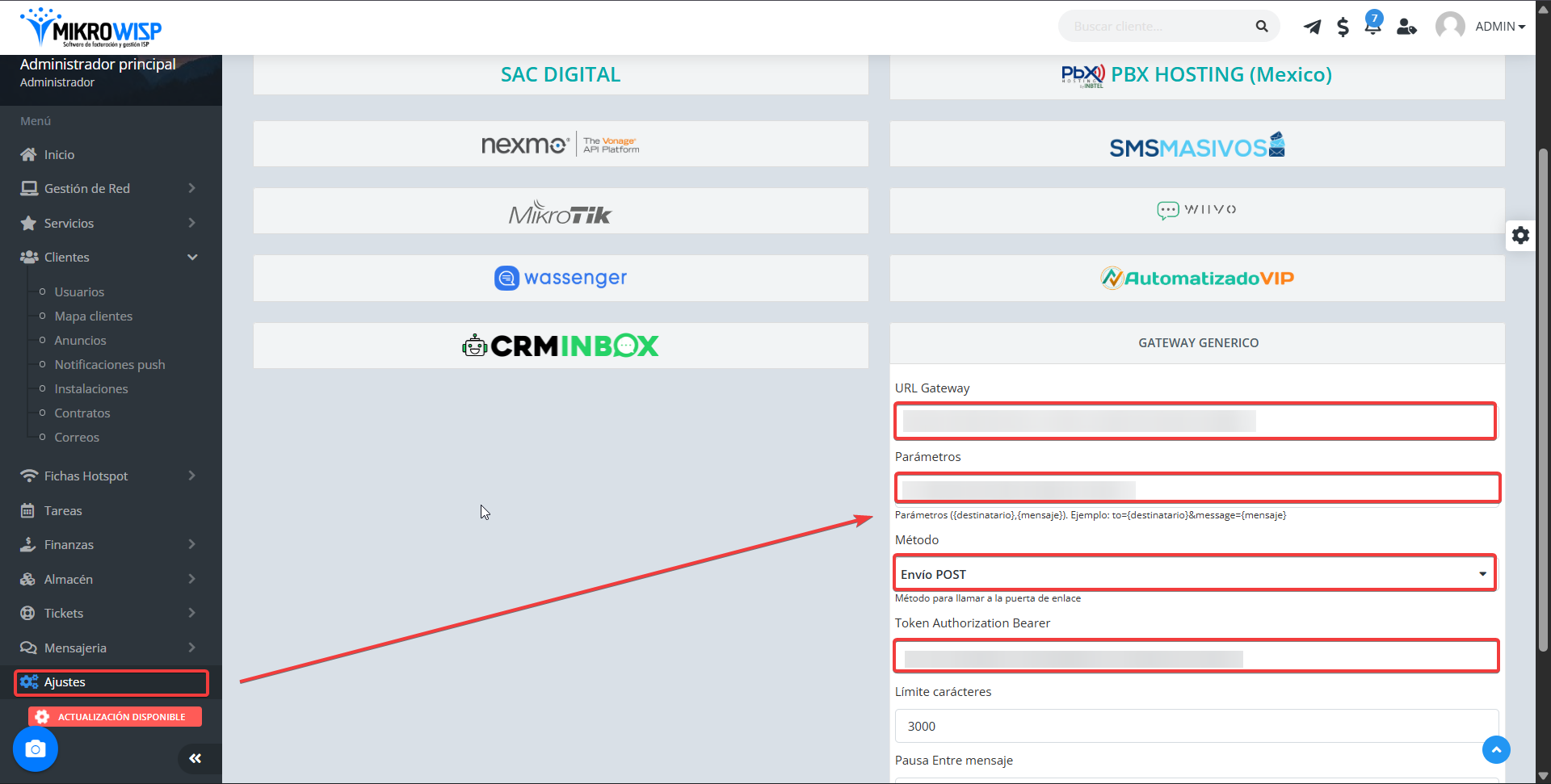
Task: Click the Límite carácteres field showing 3000
Action: coord(1196,726)
